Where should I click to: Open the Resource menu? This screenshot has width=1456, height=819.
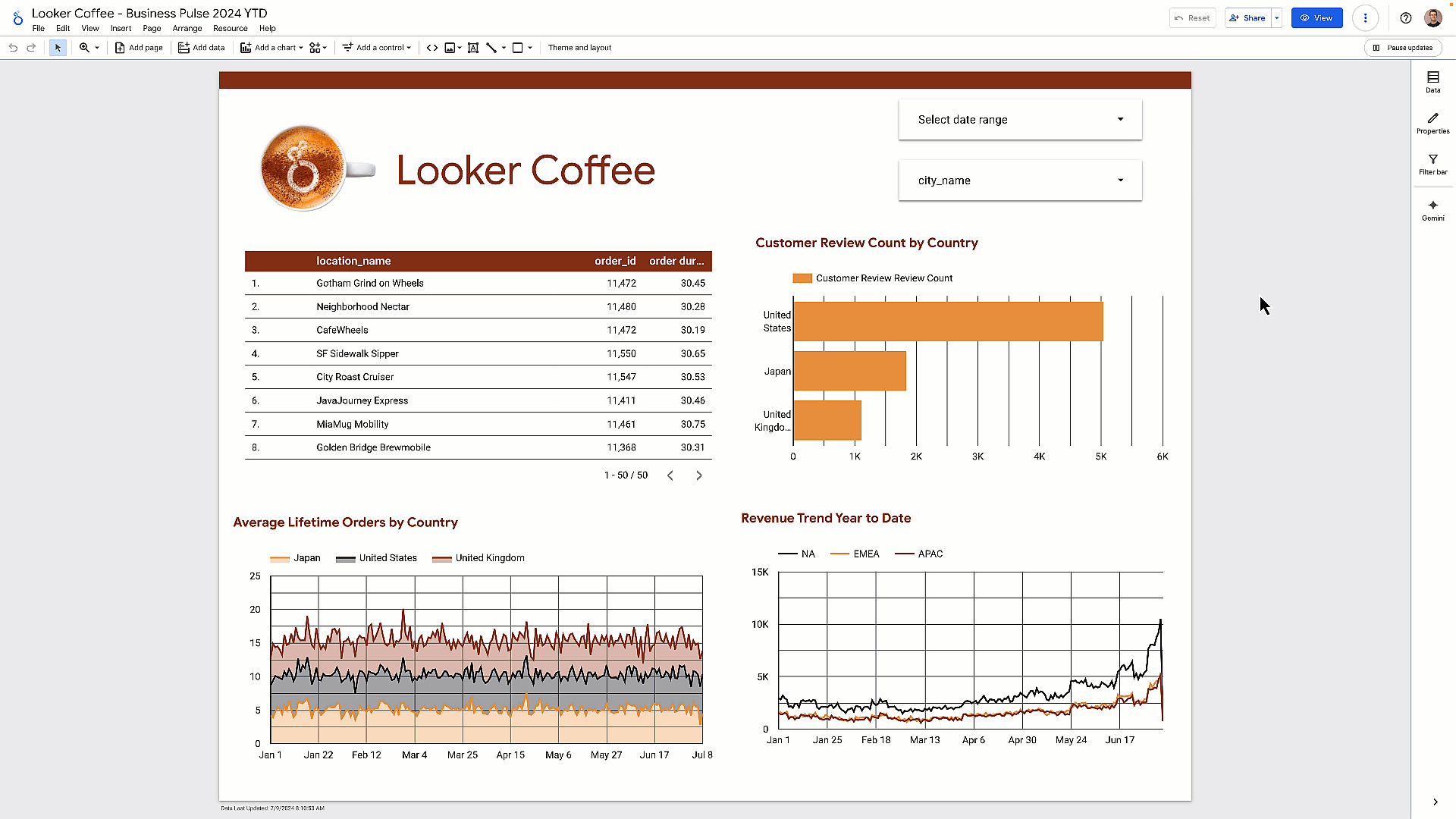pos(230,28)
